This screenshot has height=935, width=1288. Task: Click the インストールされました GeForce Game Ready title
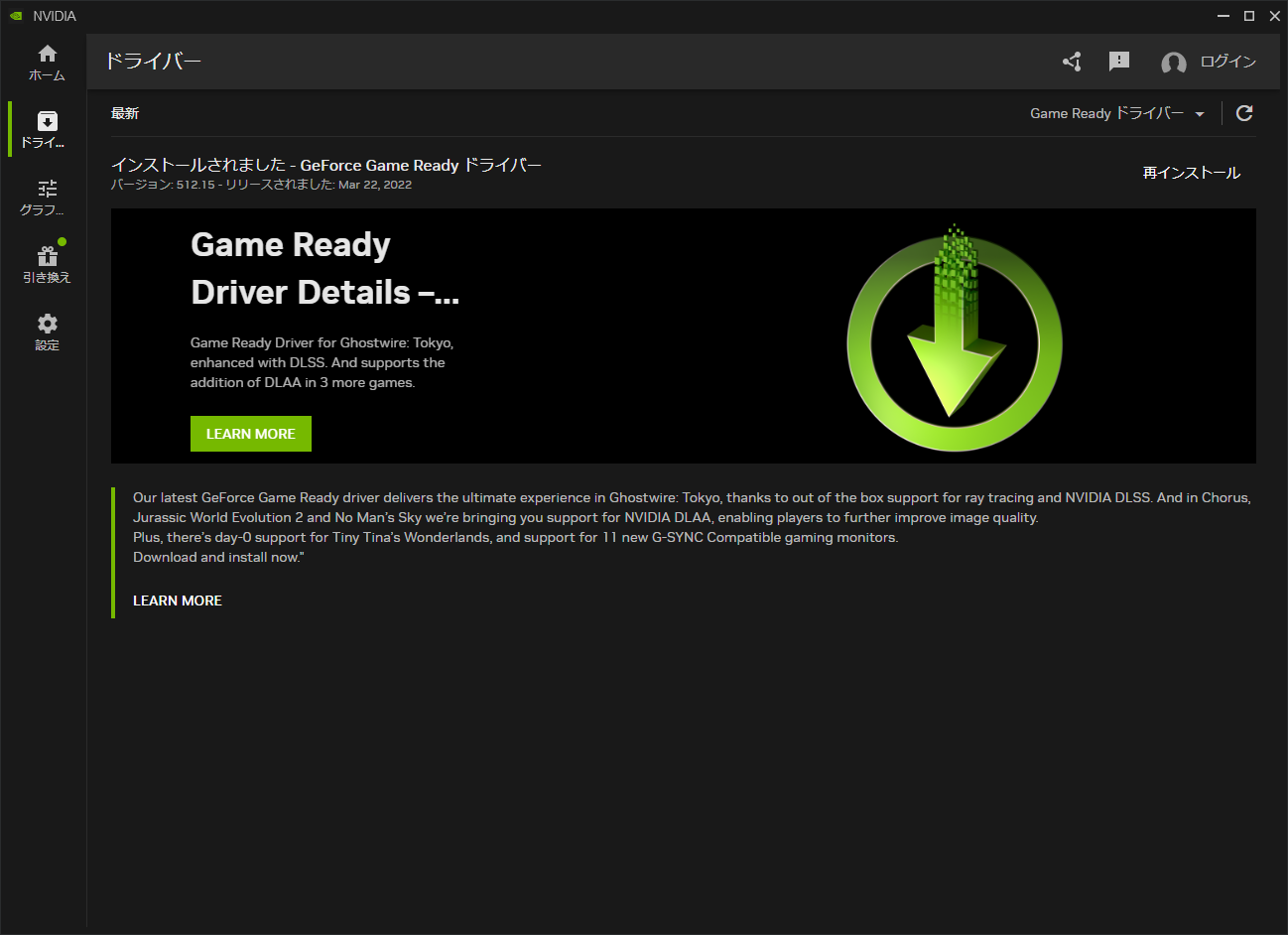tap(326, 165)
